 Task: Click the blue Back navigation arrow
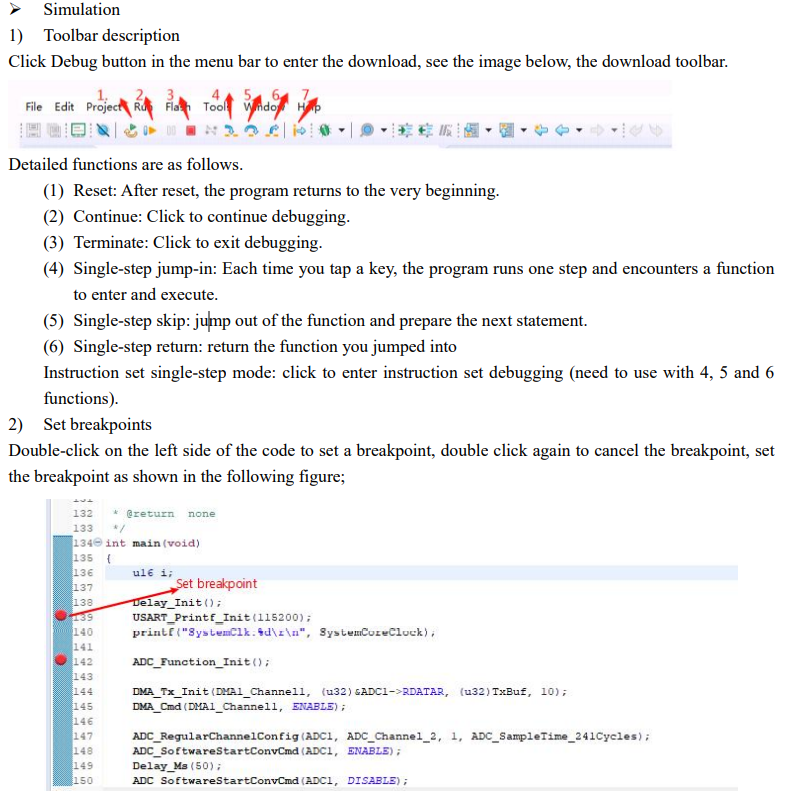(562, 131)
